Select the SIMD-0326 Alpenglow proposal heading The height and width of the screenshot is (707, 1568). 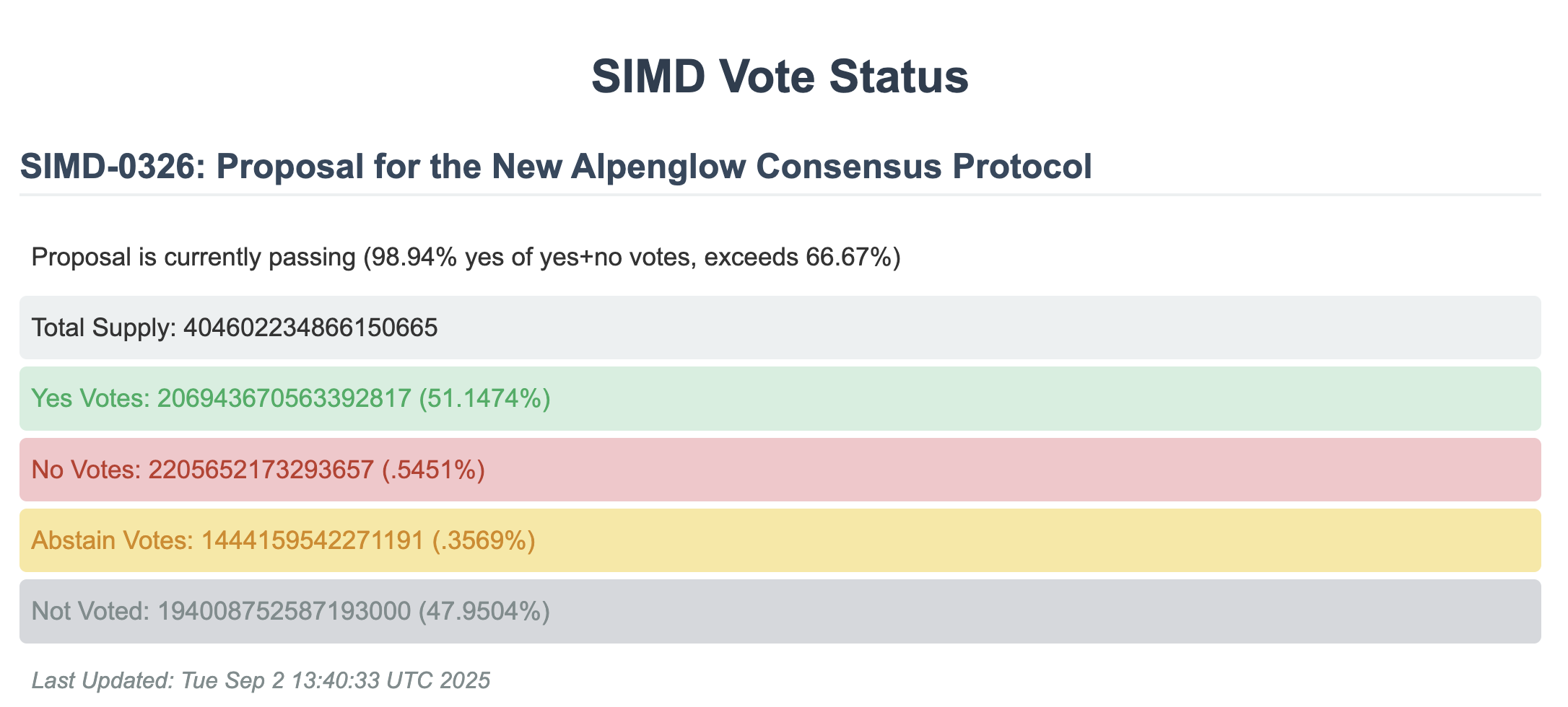(x=555, y=167)
